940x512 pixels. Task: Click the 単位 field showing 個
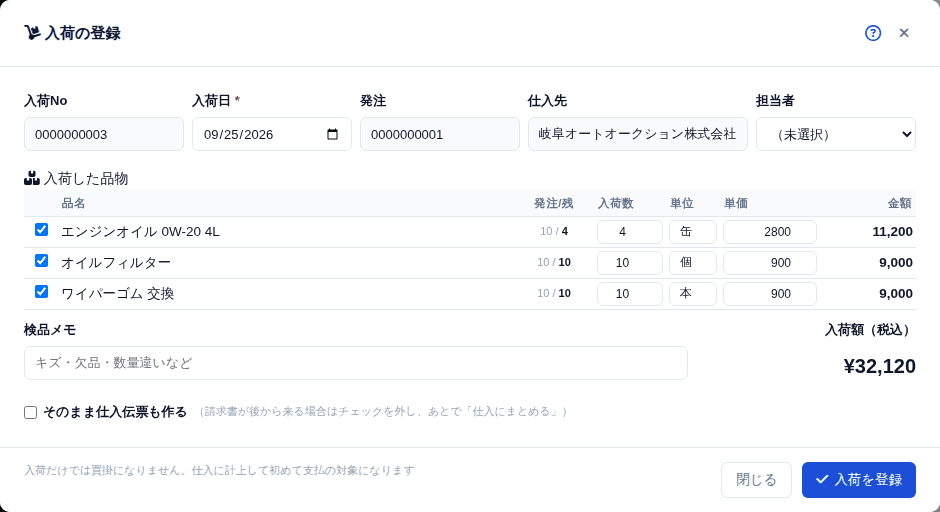pos(692,263)
